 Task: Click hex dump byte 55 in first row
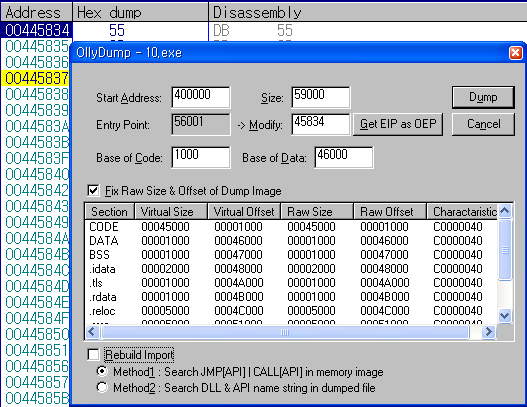point(117,30)
